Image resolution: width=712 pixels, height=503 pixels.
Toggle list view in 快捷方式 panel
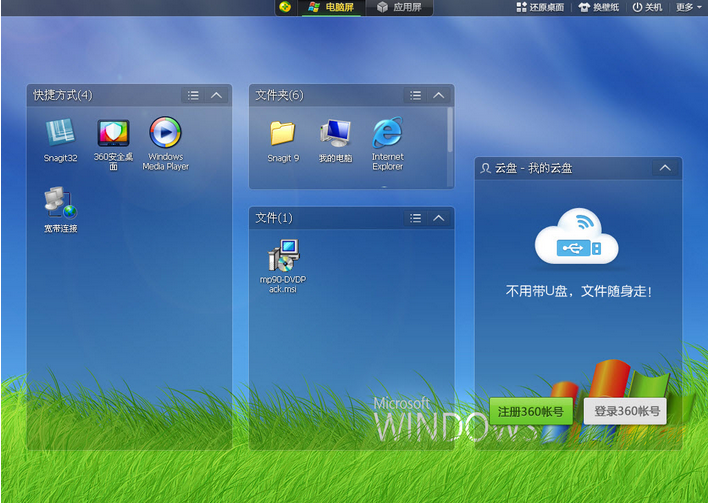[193, 95]
